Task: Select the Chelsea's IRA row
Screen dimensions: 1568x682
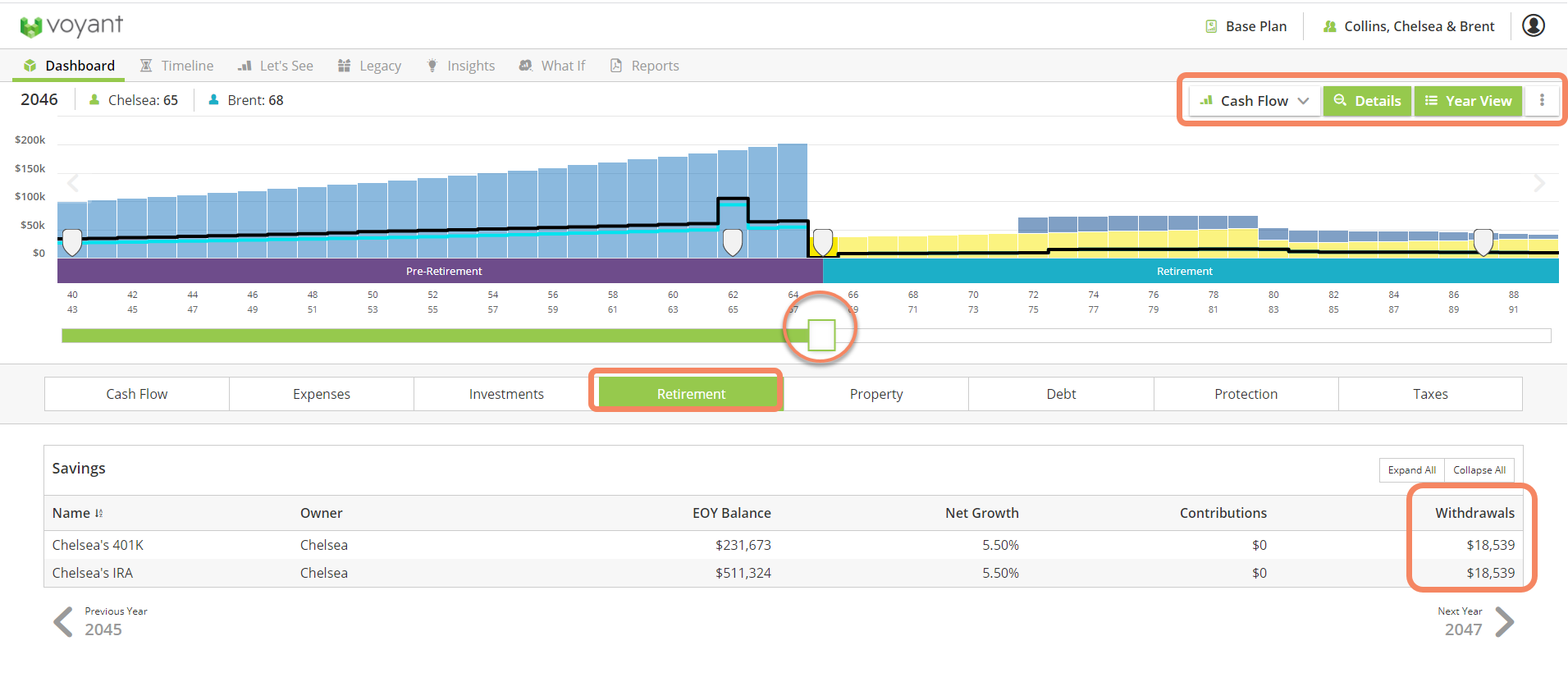Action: pos(784,573)
